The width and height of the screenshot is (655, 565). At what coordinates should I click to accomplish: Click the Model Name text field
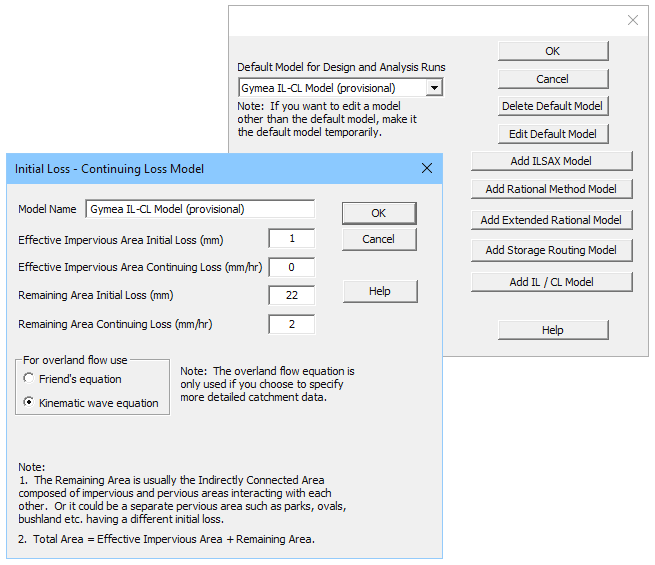[x=200, y=209]
